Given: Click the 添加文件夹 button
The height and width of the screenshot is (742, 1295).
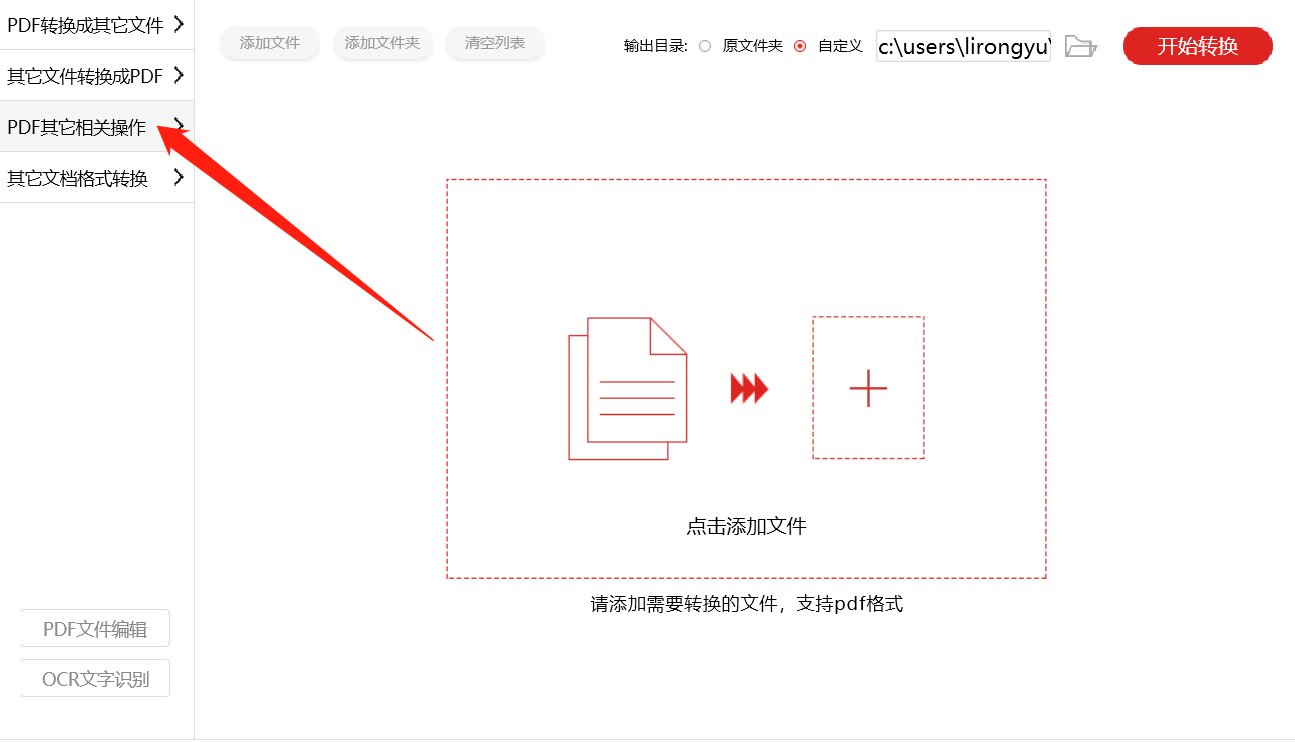Looking at the screenshot, I should point(382,43).
